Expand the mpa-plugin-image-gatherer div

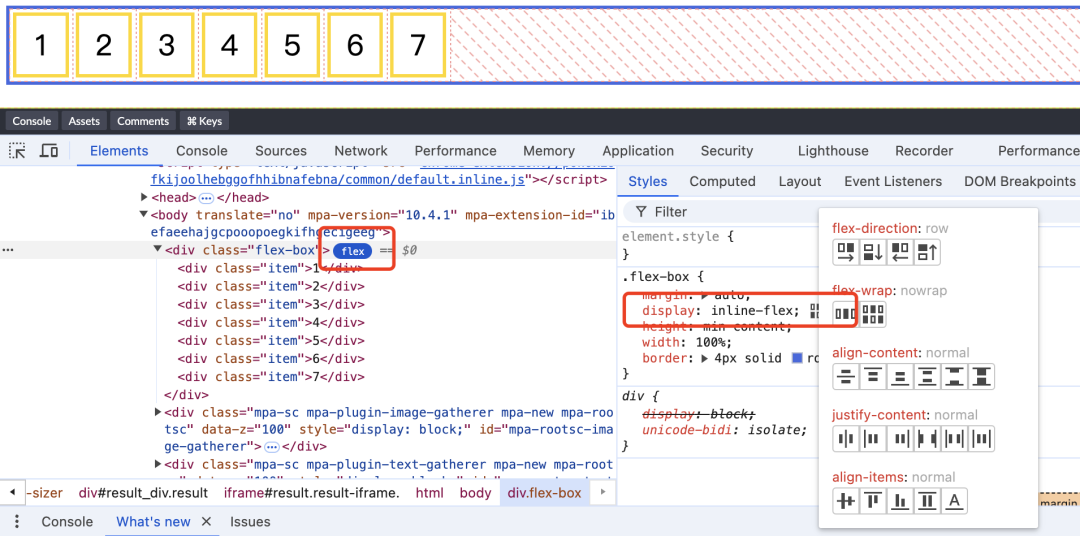158,412
